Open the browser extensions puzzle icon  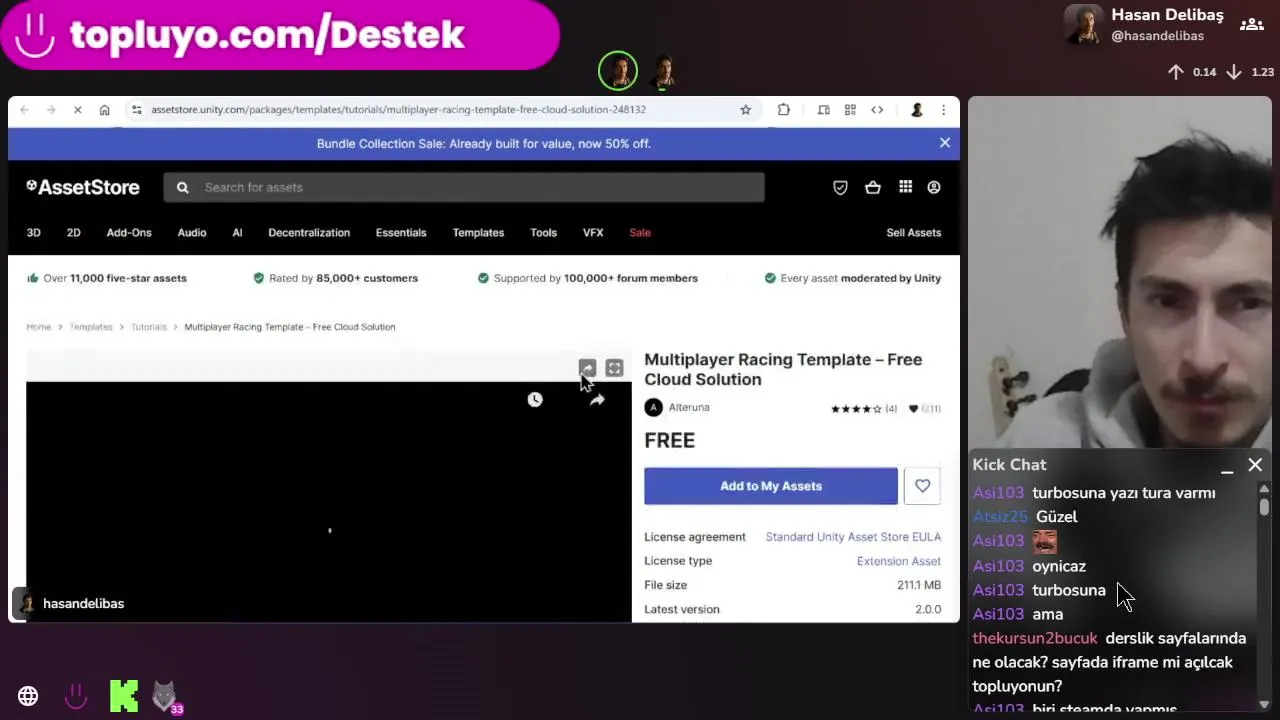pyautogui.click(x=783, y=110)
